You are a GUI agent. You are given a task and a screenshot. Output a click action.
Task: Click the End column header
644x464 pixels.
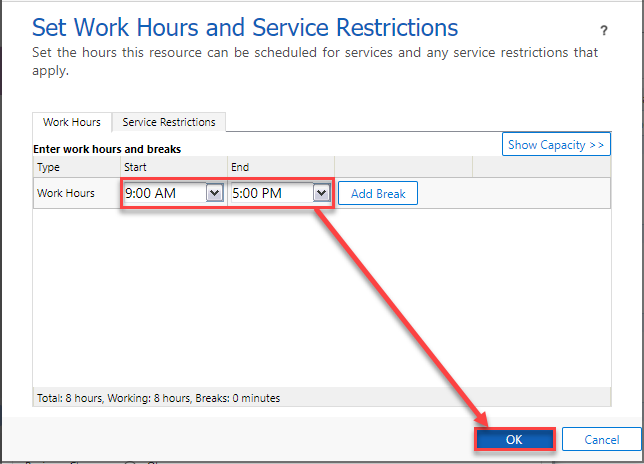tap(240, 167)
